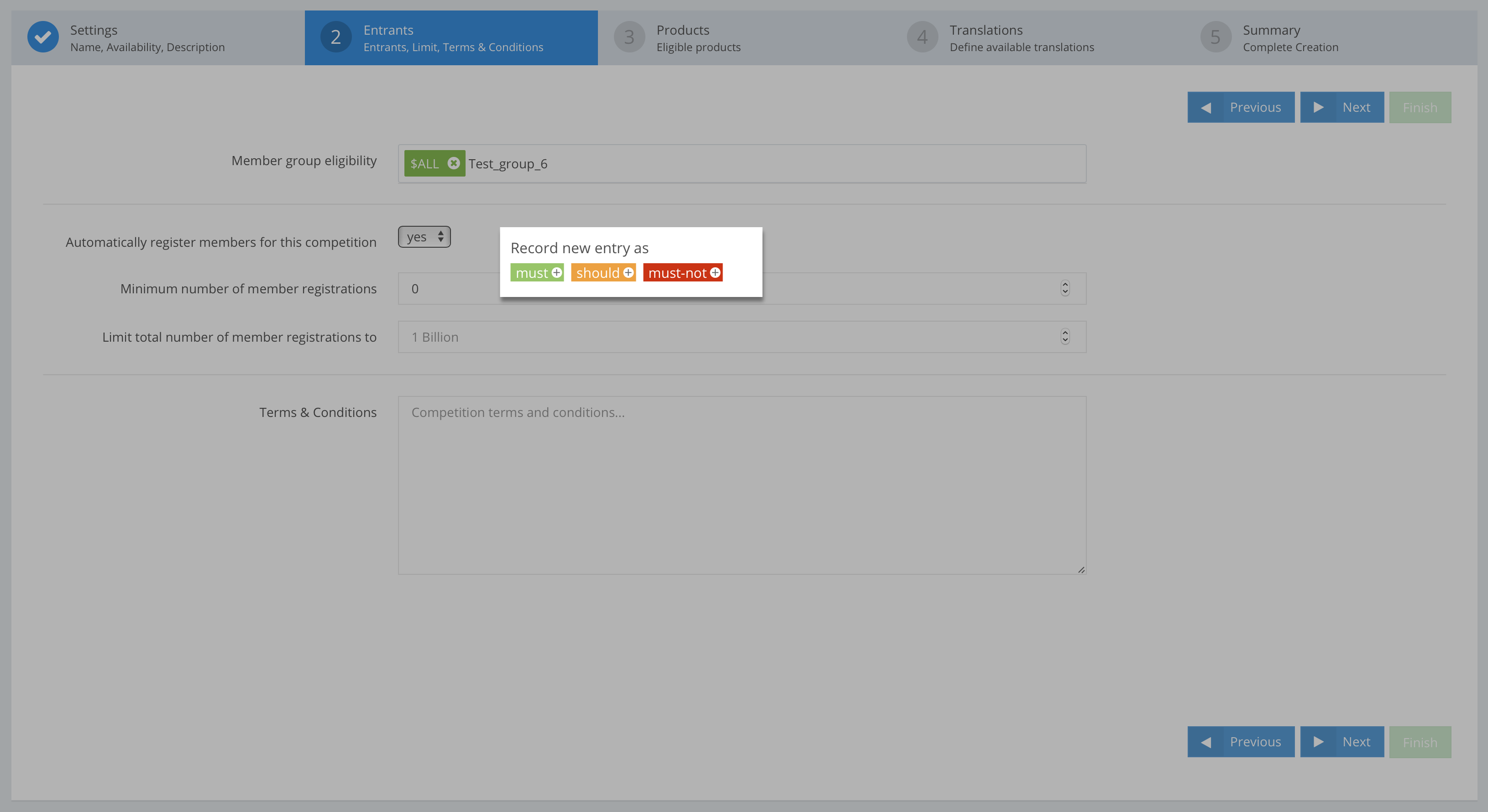
Task: Add entry as must
Action: (537, 272)
